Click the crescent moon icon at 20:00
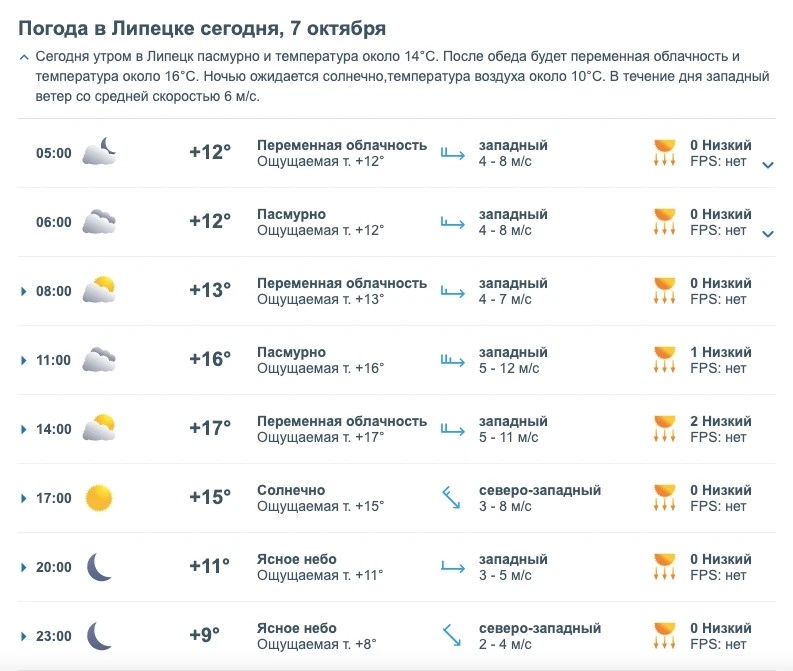The image size is (793, 671). (99, 567)
